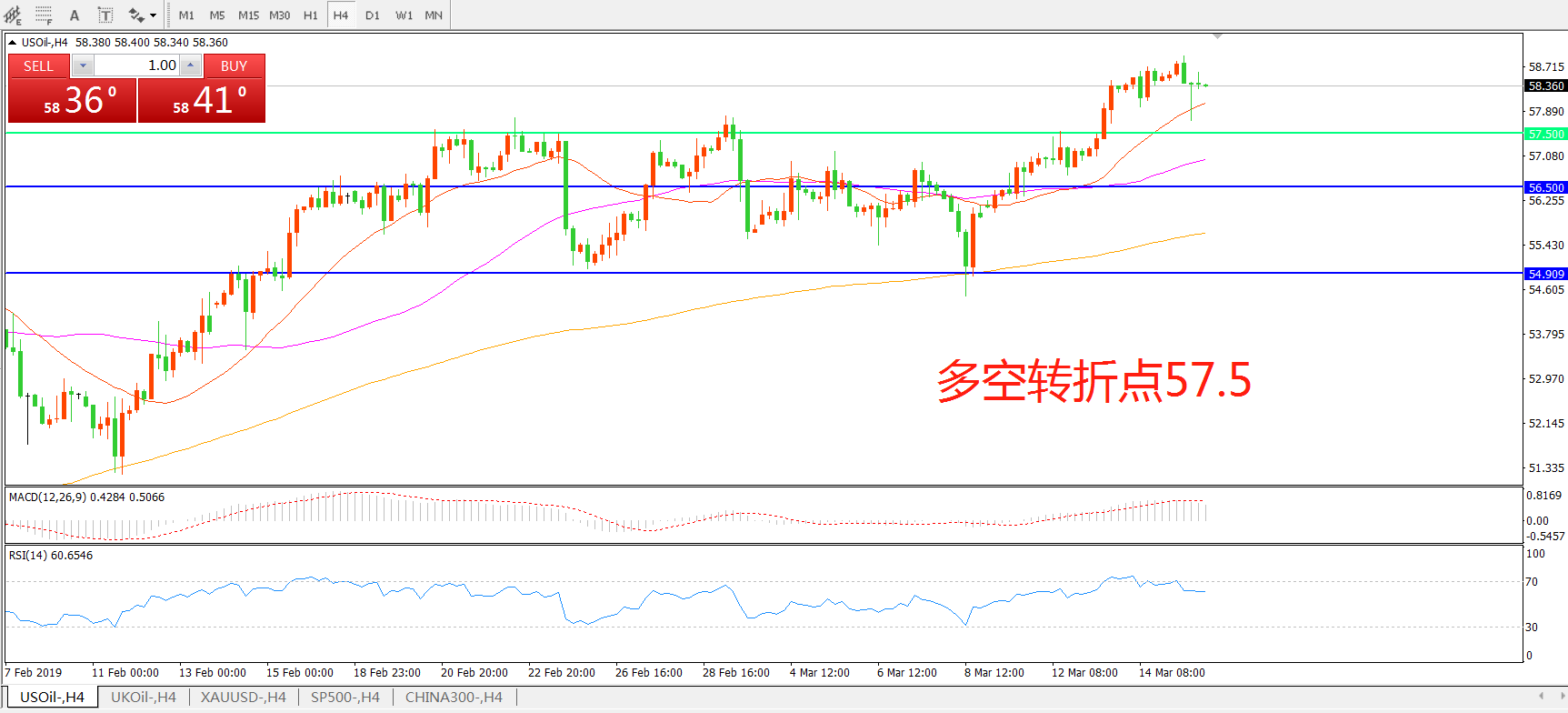Switch to the XAUUSD-,H4 chart tab
The width and height of the screenshot is (1568, 713).
[x=243, y=698]
